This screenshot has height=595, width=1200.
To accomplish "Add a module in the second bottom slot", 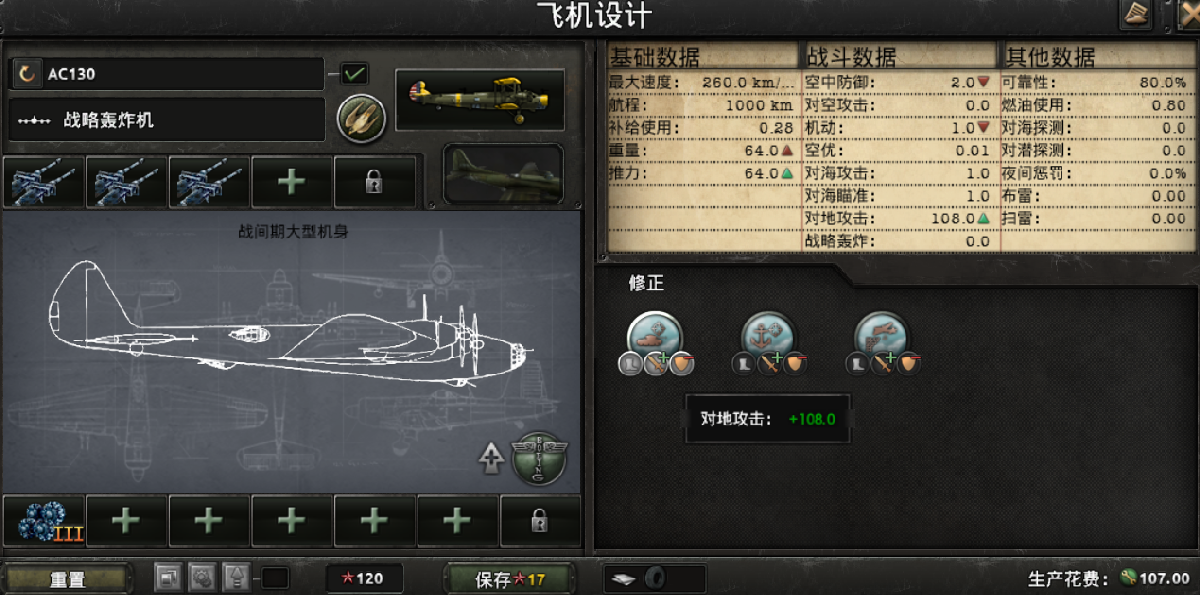I will click(125, 521).
